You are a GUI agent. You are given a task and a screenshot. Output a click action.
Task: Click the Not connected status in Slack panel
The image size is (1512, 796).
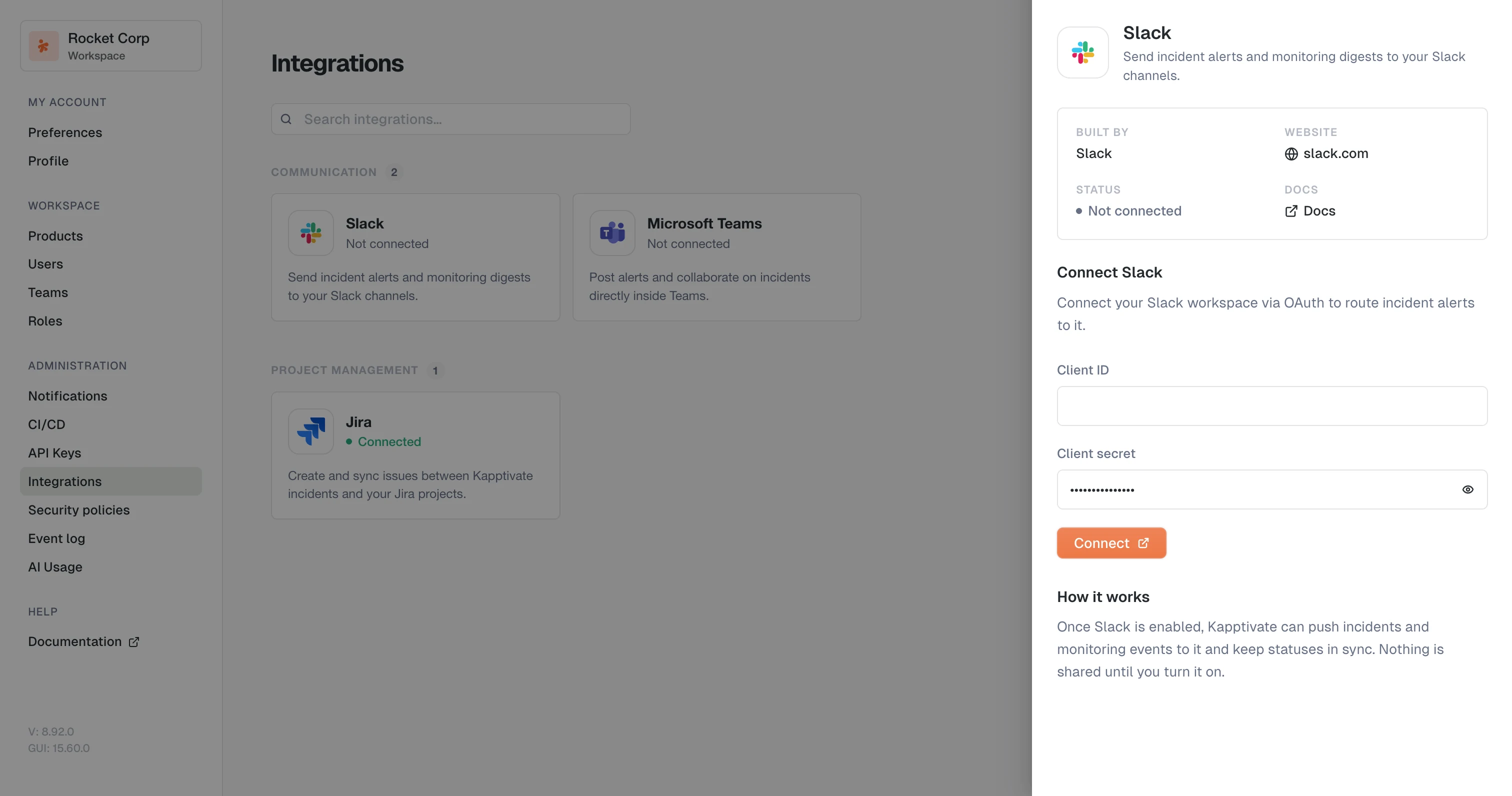[1128, 211]
